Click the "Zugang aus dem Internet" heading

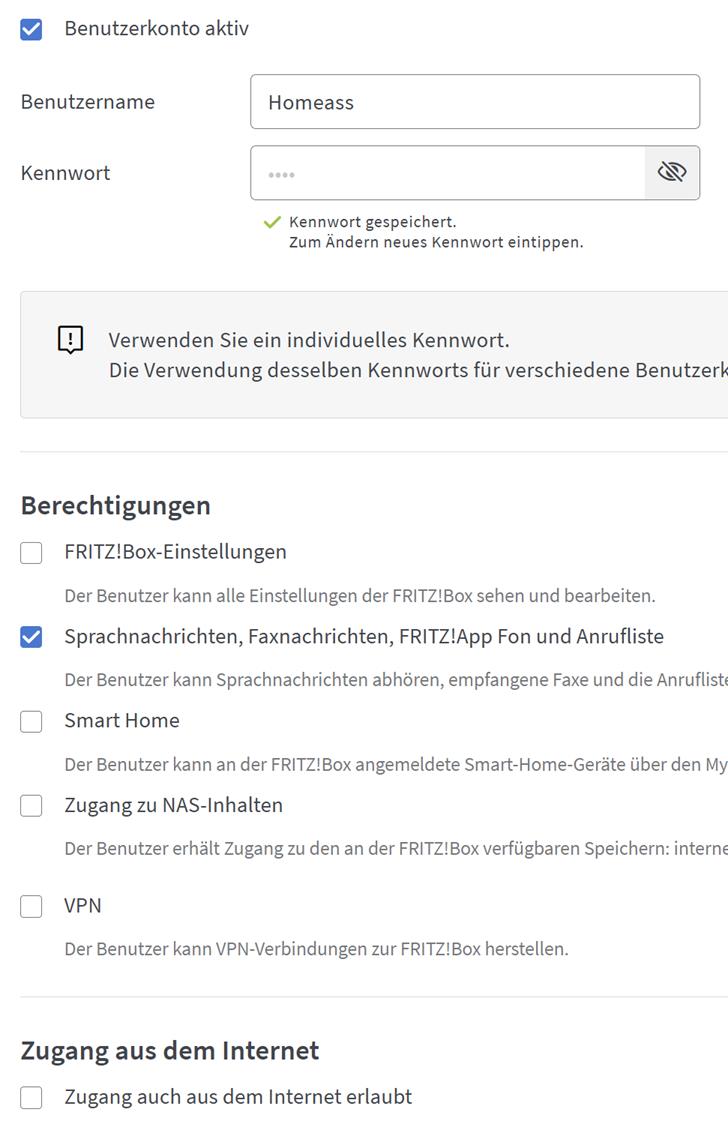pyautogui.click(x=170, y=1051)
